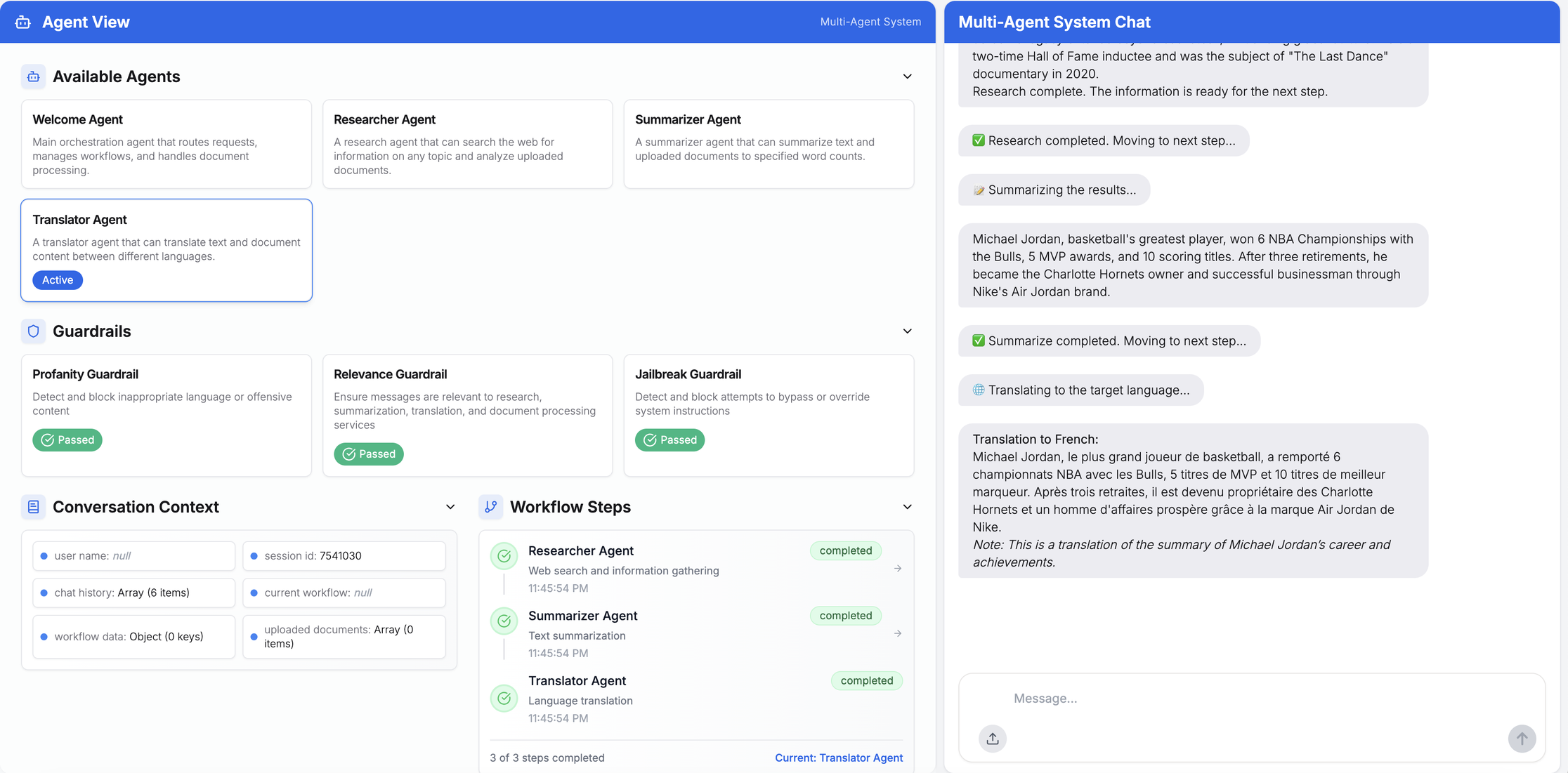Screen dimensions: 1568x773
Task: Click the green checkmark on Researcher Agent step
Action: tap(504, 555)
